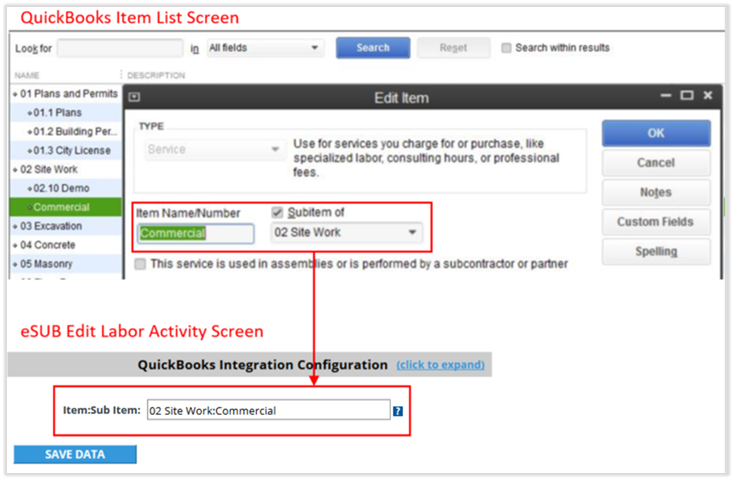Viewport: 734px width, 480px height.
Task: Open the Service type dropdown
Action: click(214, 149)
